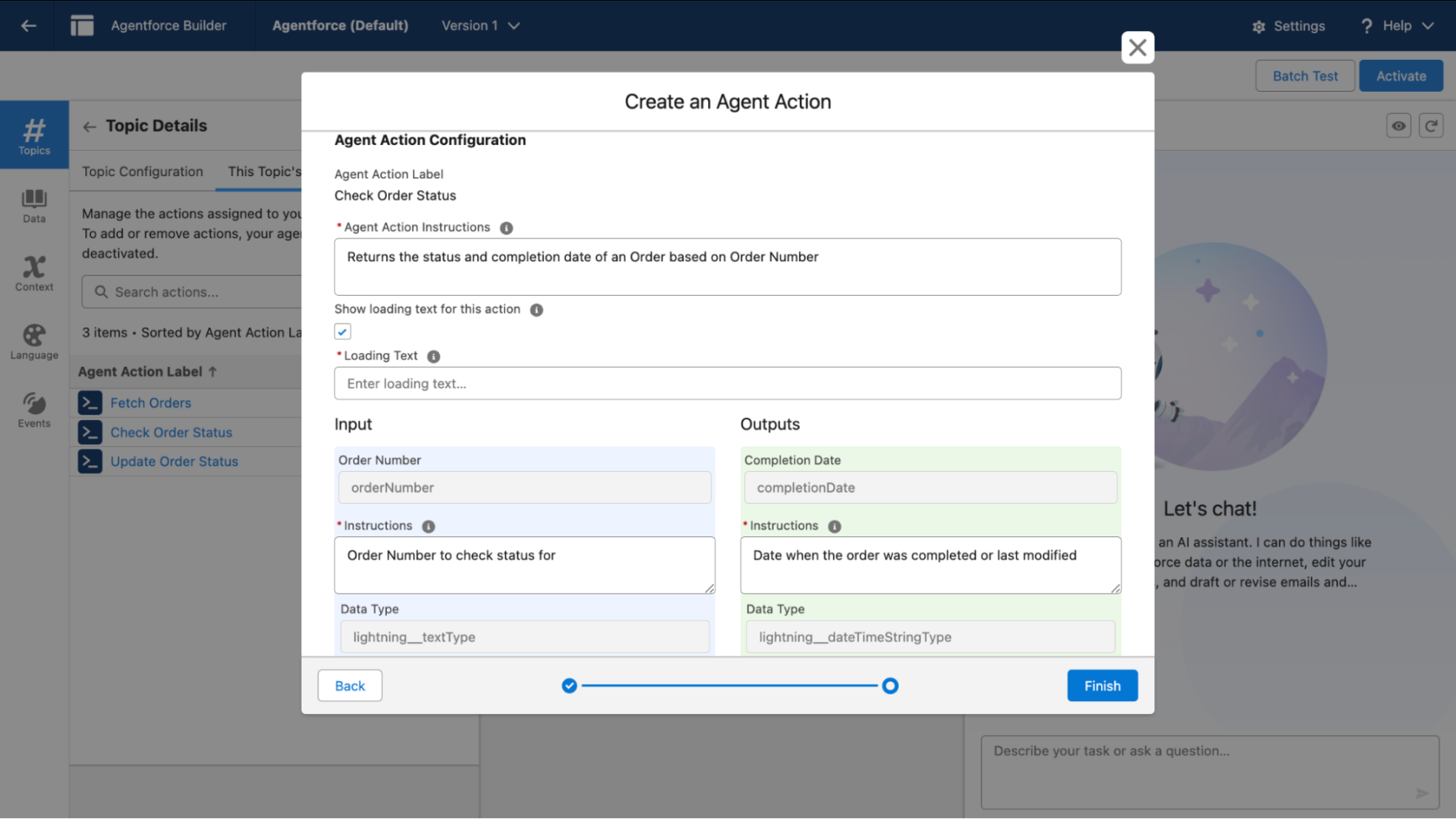
Task: Go back from Topic Details
Action: coord(89,126)
